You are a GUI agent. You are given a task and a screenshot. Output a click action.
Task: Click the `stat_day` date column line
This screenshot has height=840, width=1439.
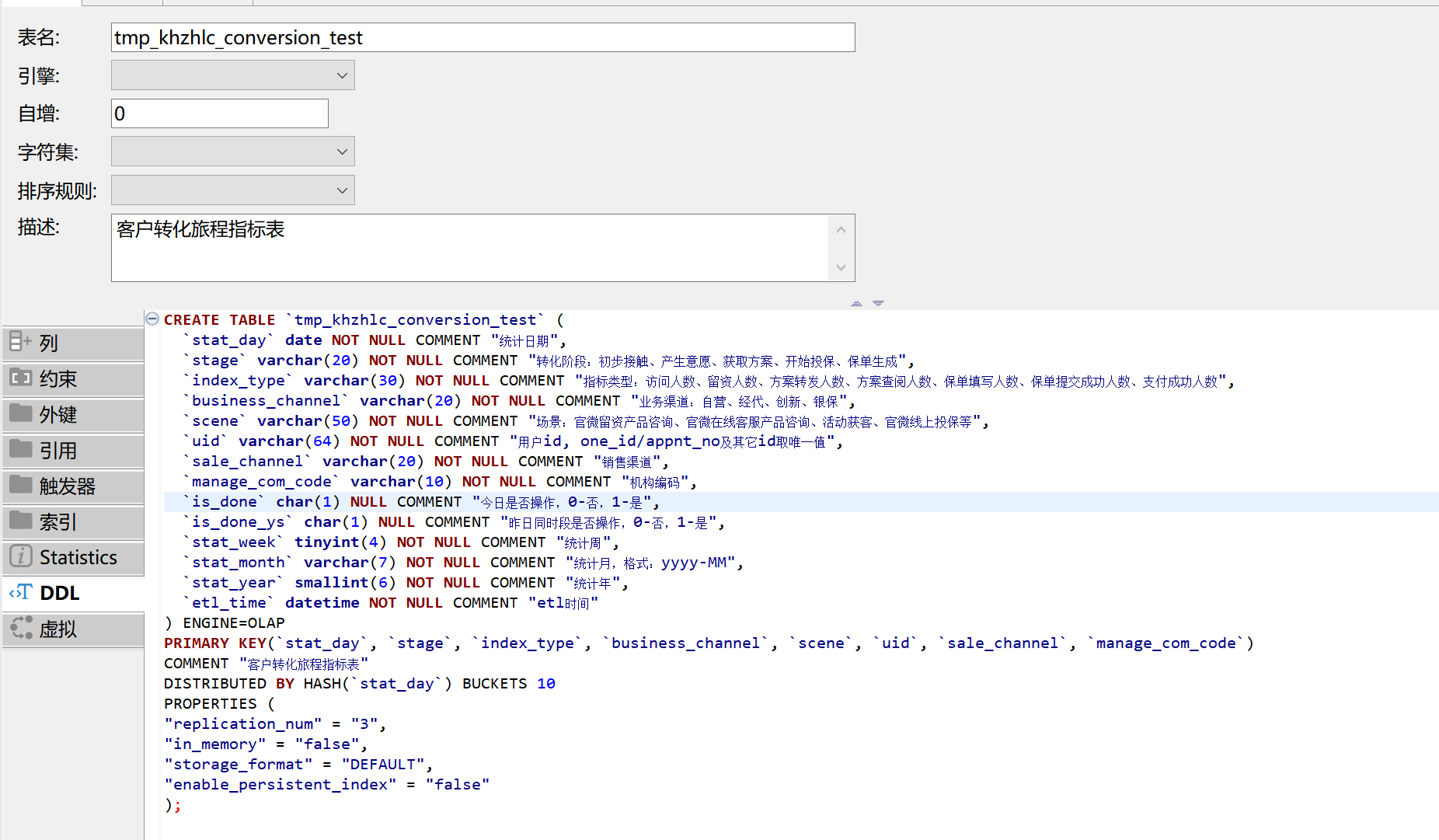coord(375,340)
